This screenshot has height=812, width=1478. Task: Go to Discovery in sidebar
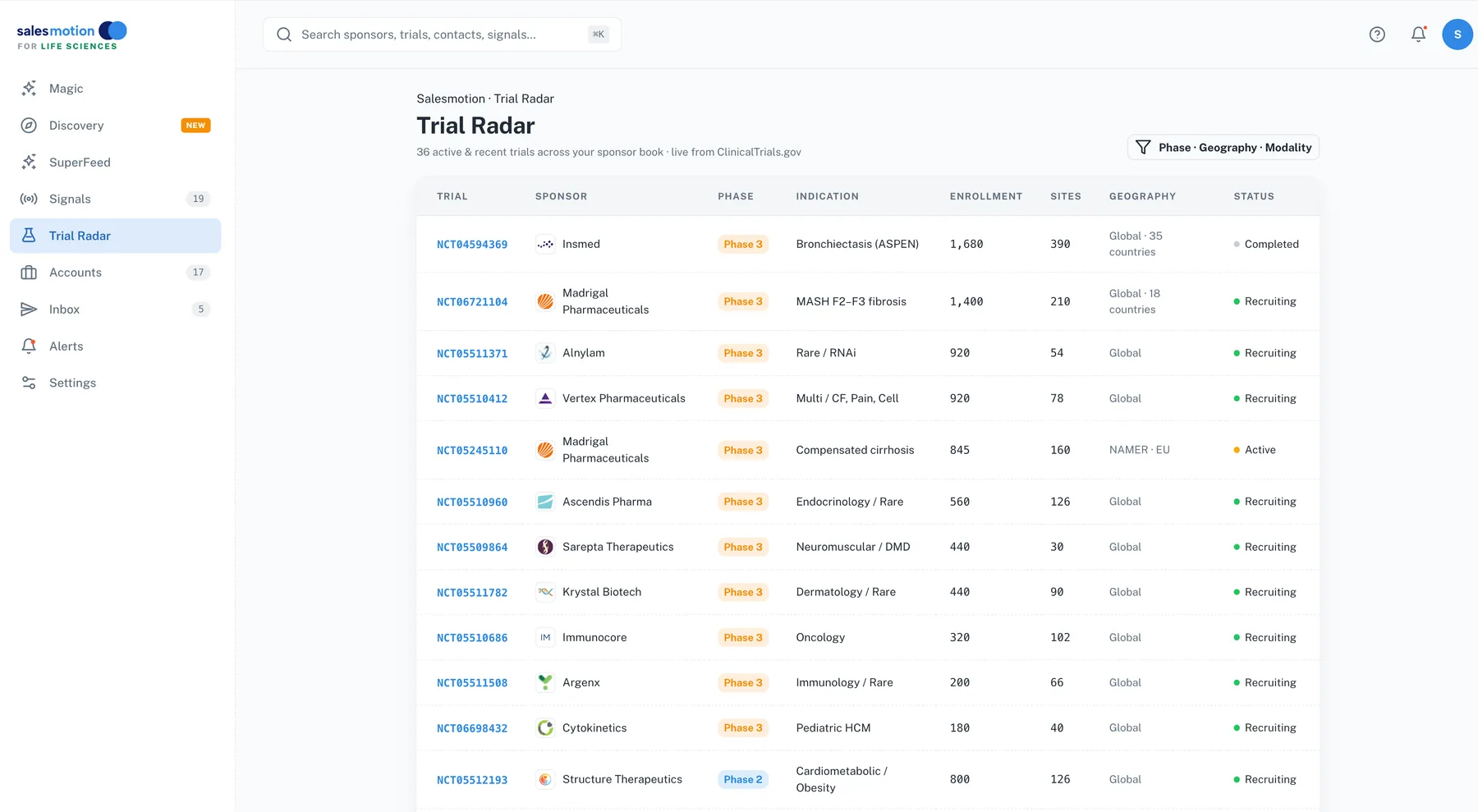tap(115, 126)
